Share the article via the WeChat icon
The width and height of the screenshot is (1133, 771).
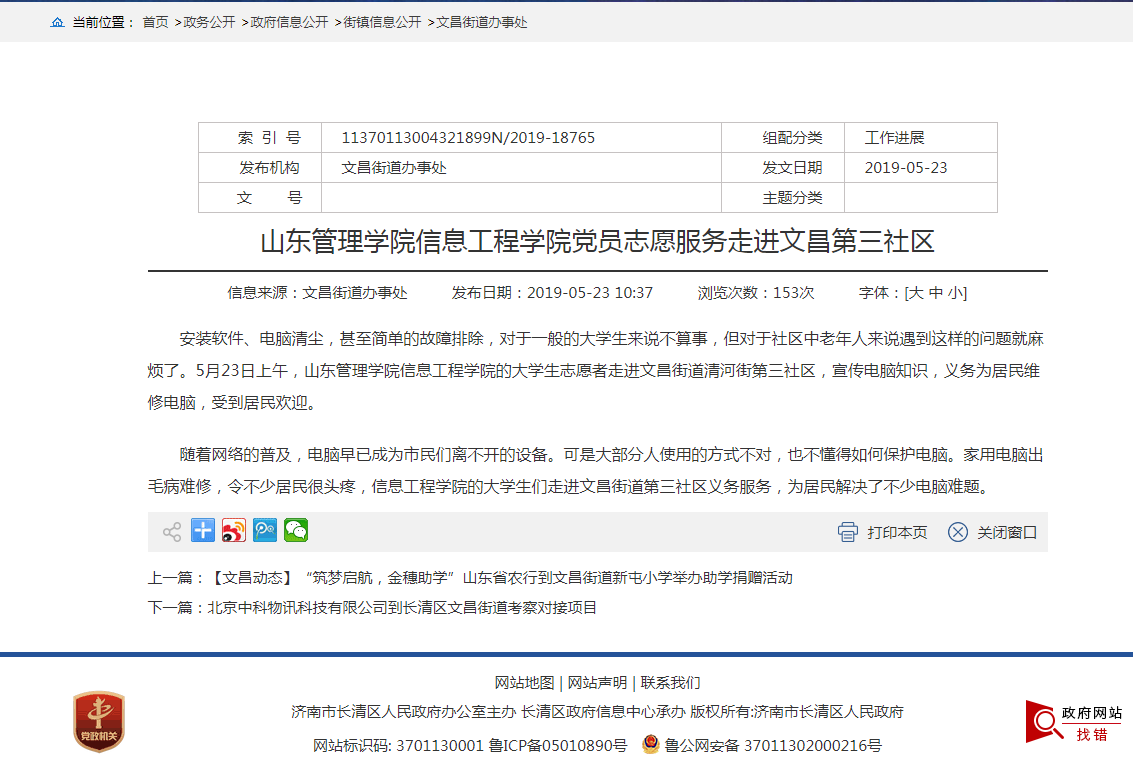(x=296, y=531)
